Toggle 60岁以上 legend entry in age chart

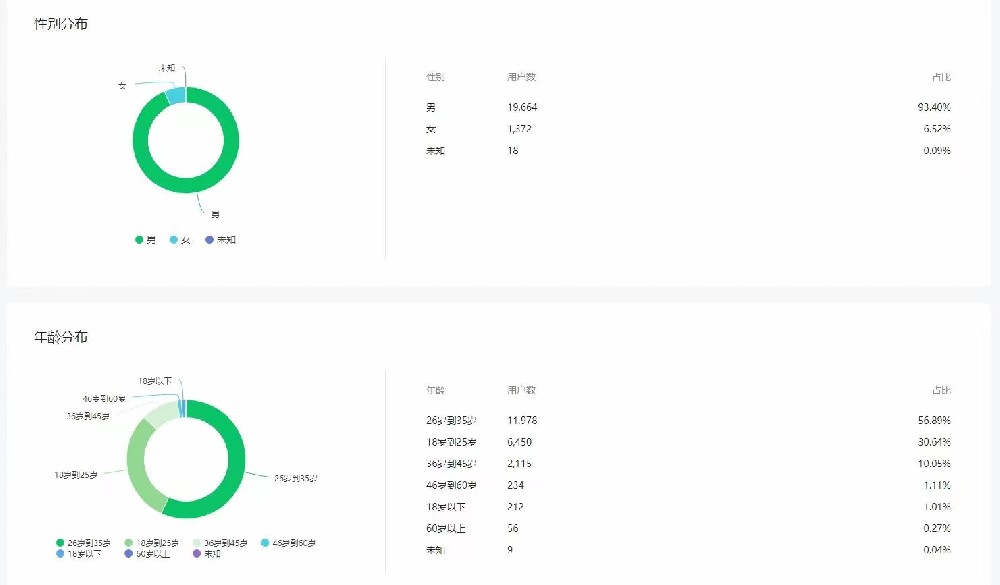pos(147,554)
